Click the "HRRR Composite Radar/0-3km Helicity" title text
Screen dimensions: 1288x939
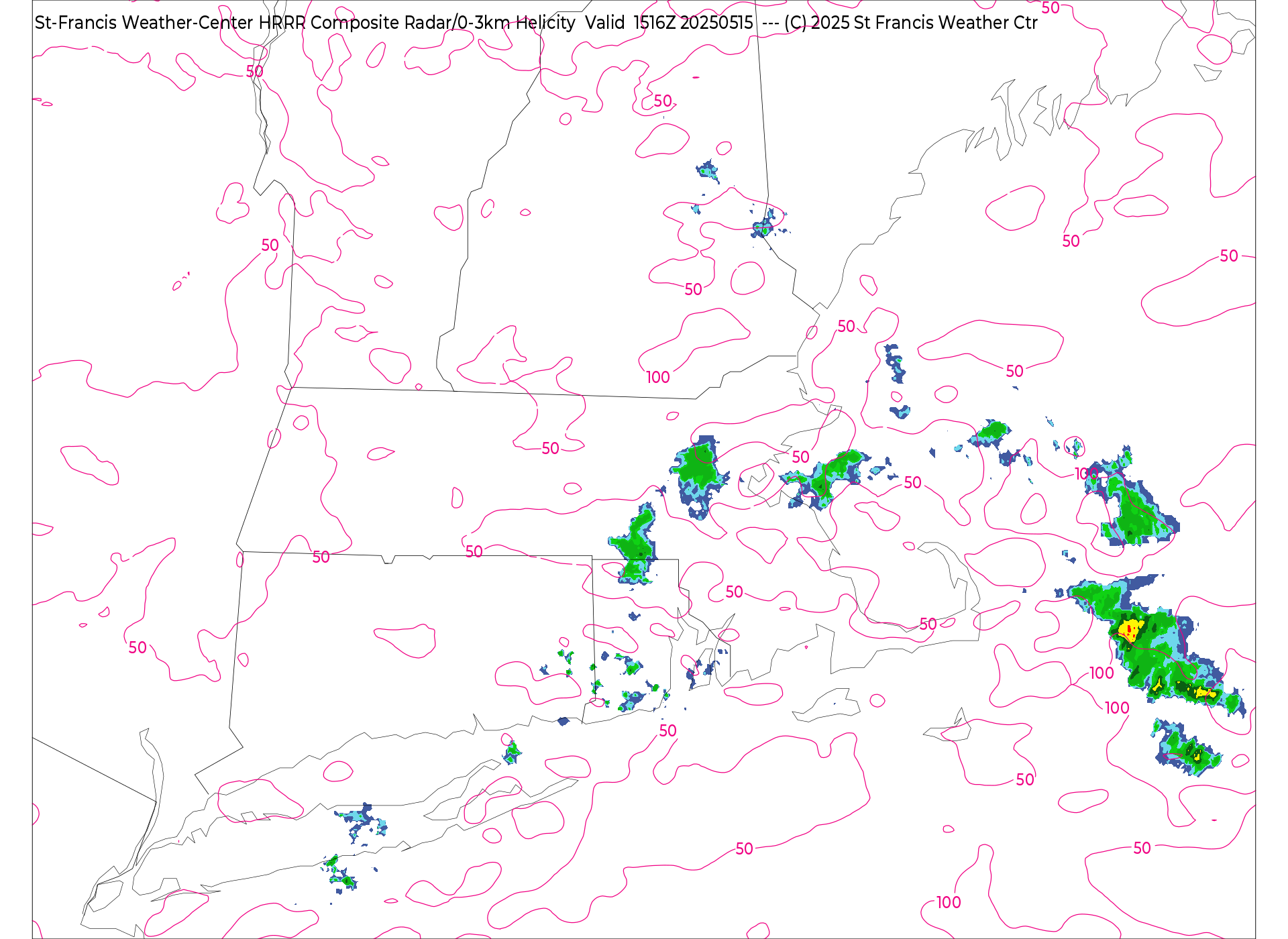(x=417, y=23)
